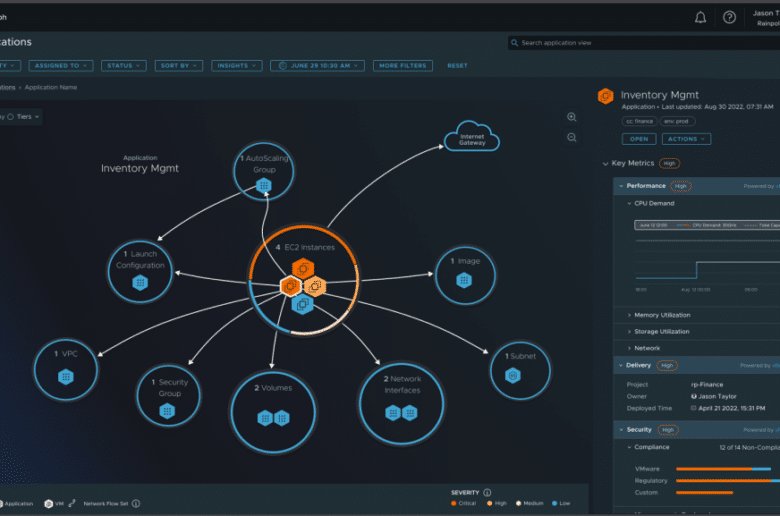Select the AutoScaling Group hexagon icon
Viewport: 780px width, 516px height.
point(264,186)
